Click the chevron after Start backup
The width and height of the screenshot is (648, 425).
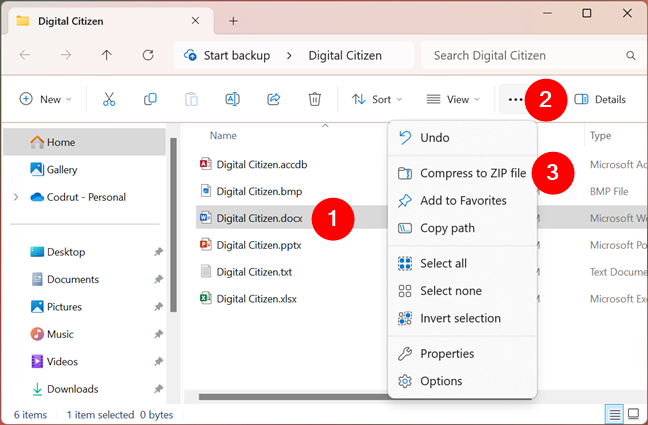[x=289, y=55]
